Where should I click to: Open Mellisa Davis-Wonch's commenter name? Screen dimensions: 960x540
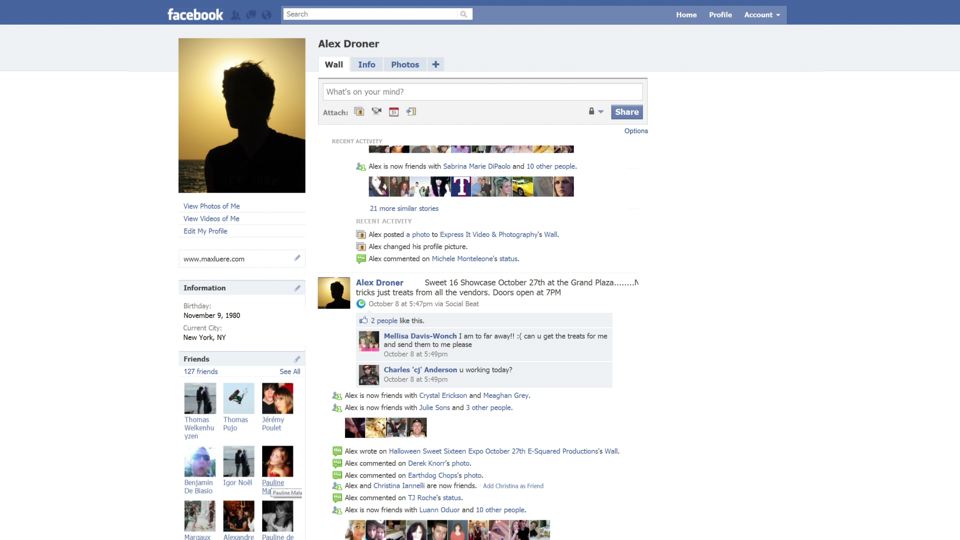pos(420,336)
